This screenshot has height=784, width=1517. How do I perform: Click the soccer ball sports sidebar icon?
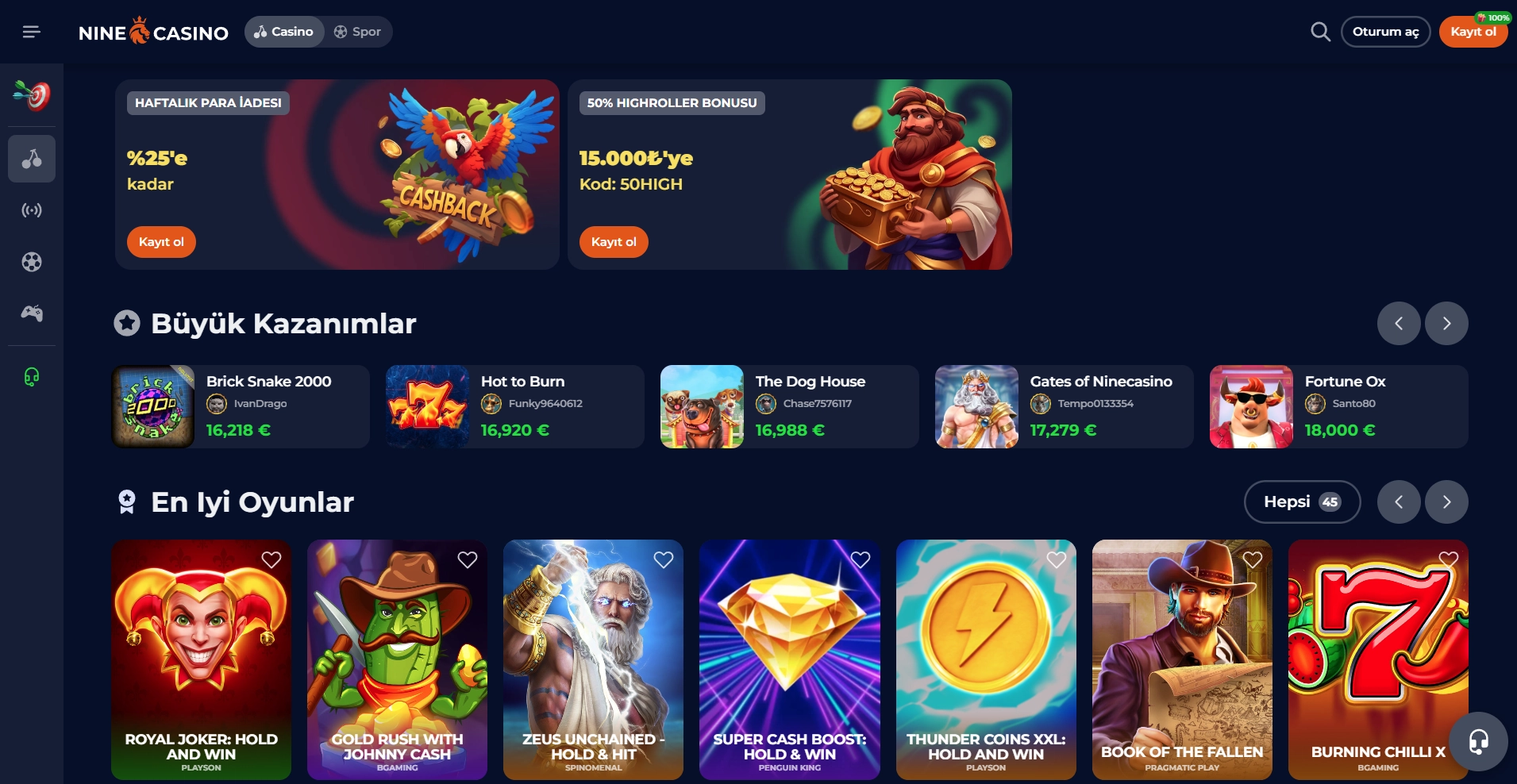tap(32, 262)
